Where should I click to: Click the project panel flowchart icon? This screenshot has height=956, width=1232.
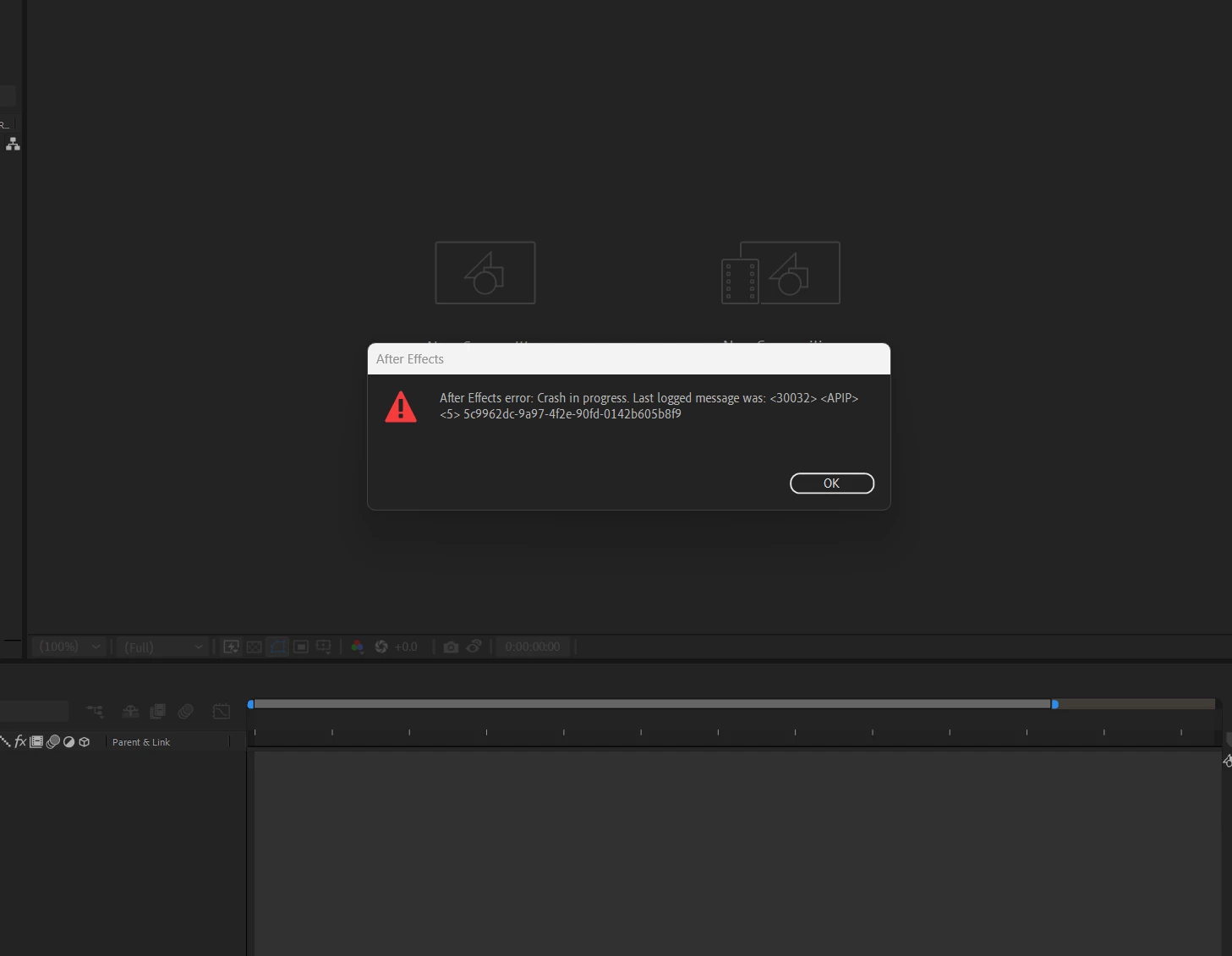pyautogui.click(x=13, y=145)
